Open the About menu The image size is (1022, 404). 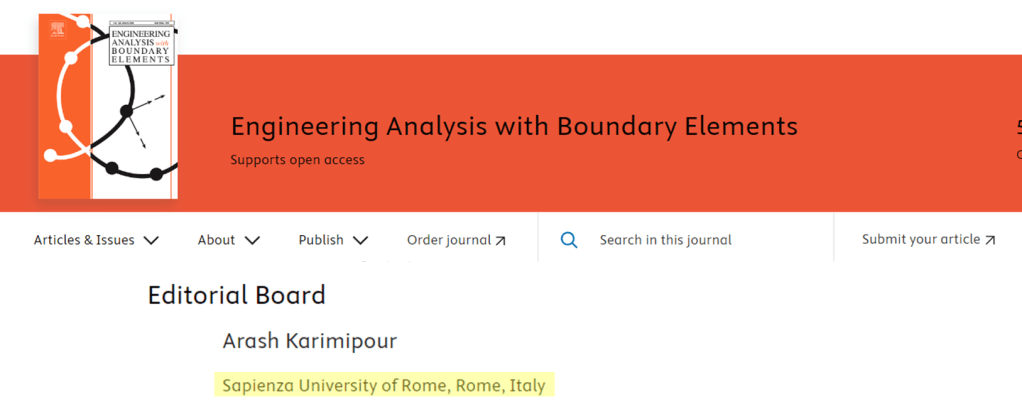point(216,240)
